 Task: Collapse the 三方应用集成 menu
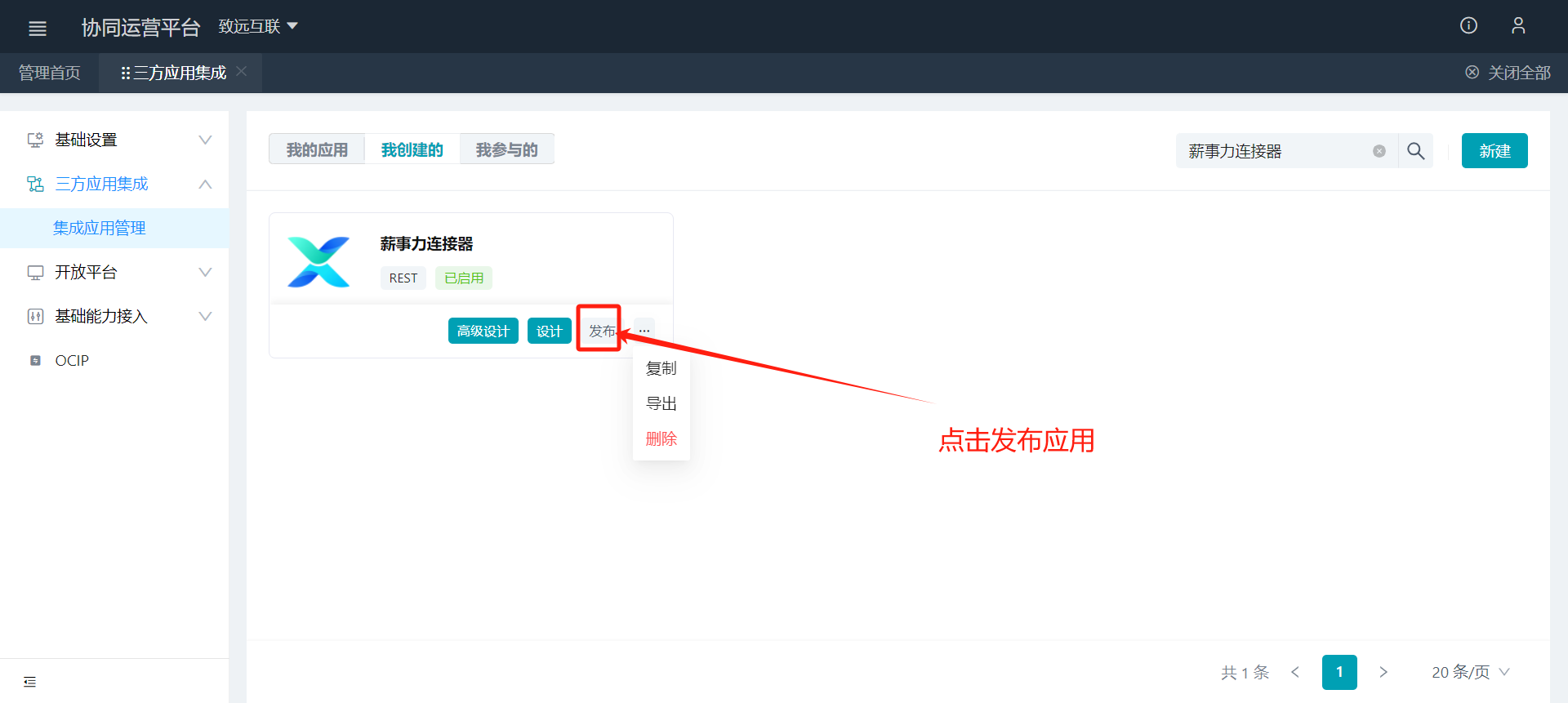(114, 184)
